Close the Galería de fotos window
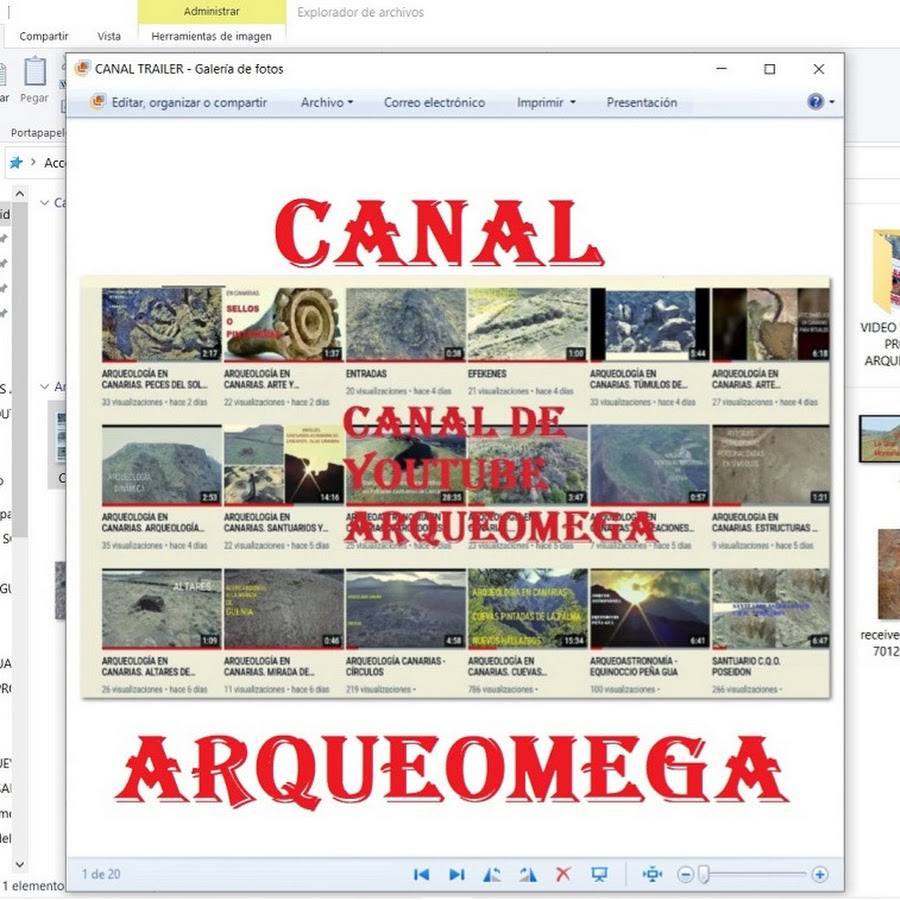The width and height of the screenshot is (900, 900). coord(819,69)
